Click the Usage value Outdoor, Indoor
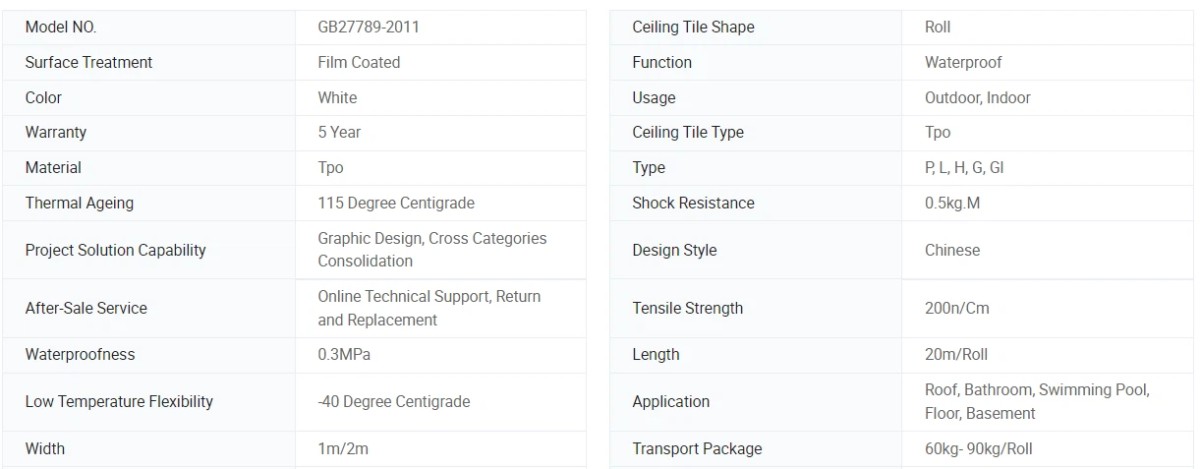Screen dimensions: 1200x469 point(977,97)
